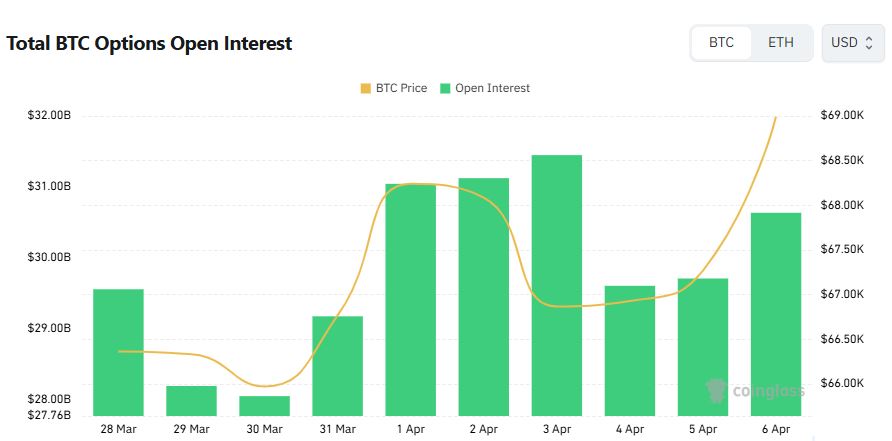892x441 pixels.
Task: Select the 1 Apr open interest bar
Action: click(410, 300)
